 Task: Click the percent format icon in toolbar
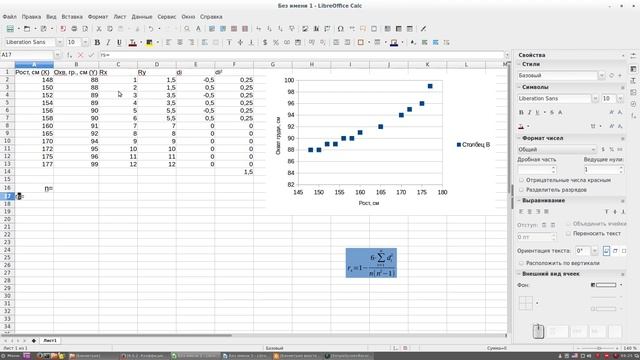[x=276, y=42]
